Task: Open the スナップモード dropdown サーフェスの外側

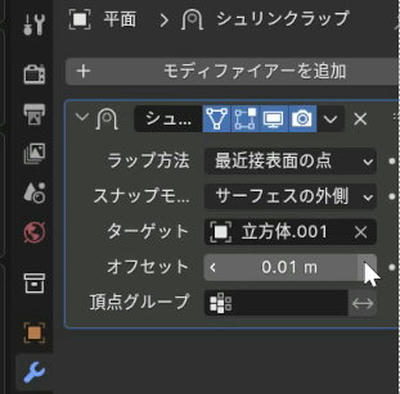Action: point(290,197)
